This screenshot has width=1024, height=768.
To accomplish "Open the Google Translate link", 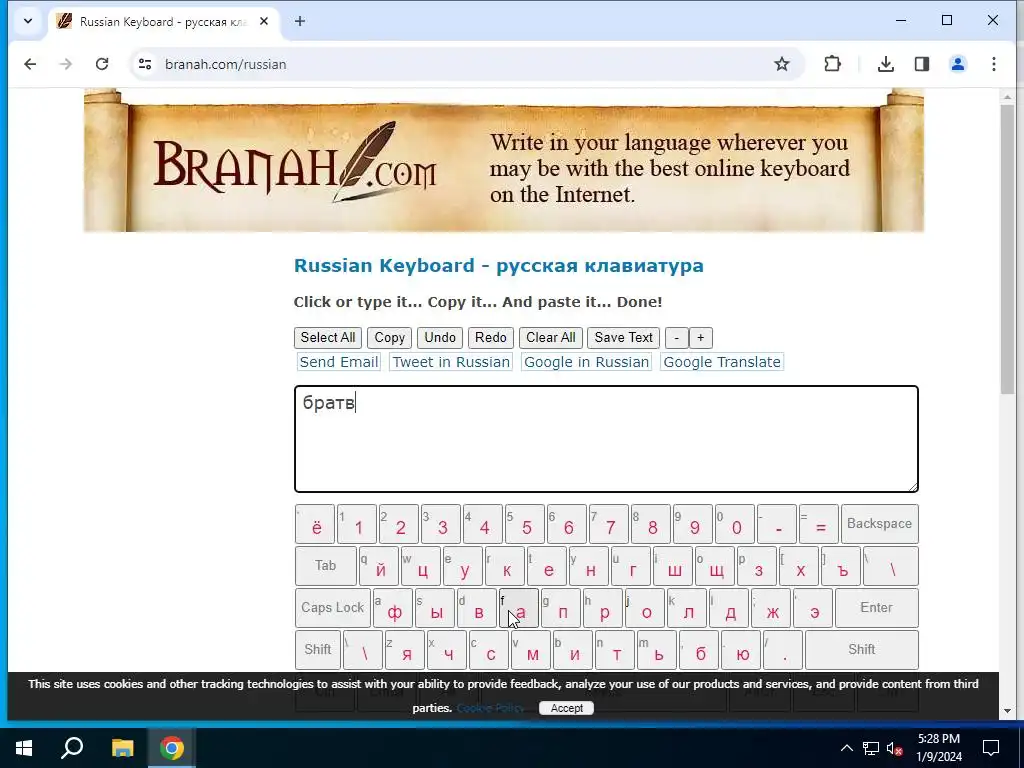I will pyautogui.click(x=722, y=362).
